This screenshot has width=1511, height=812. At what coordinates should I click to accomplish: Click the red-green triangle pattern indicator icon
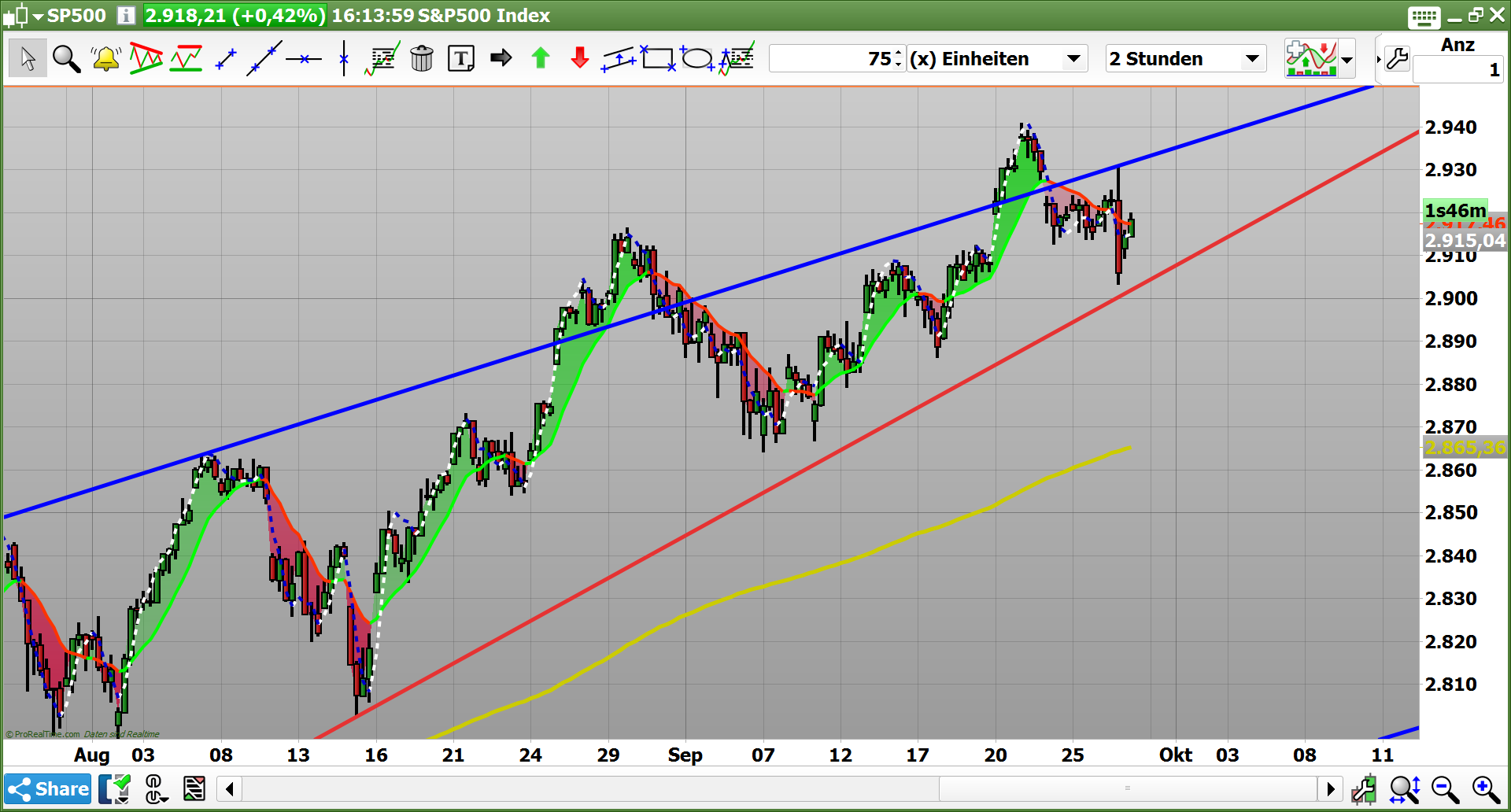click(146, 58)
